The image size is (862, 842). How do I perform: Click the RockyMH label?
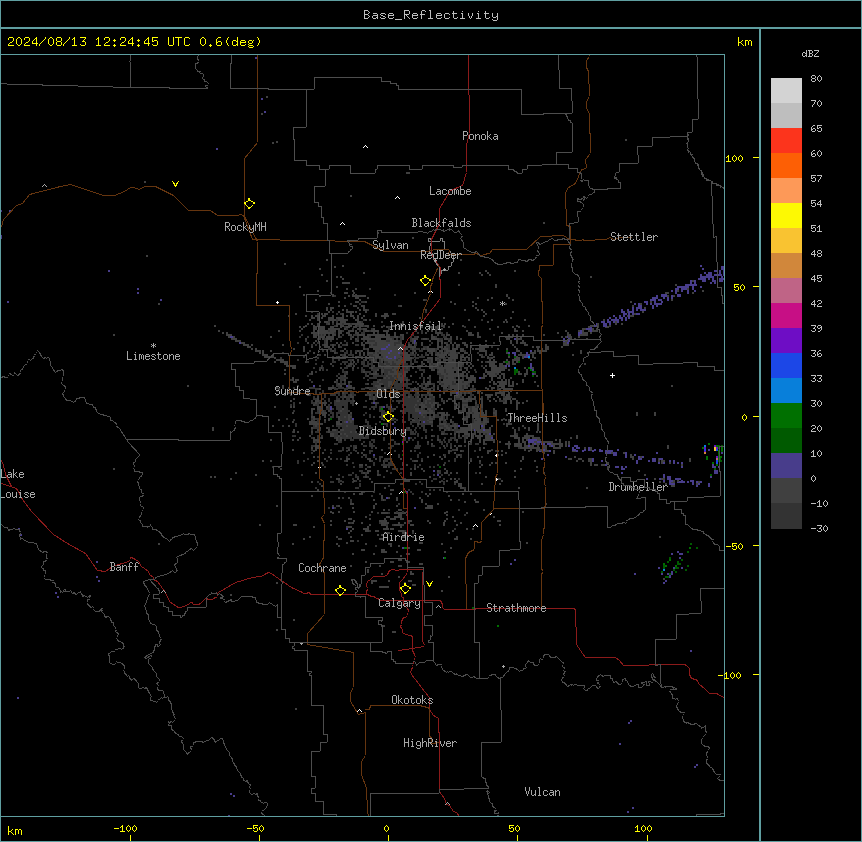[245, 227]
